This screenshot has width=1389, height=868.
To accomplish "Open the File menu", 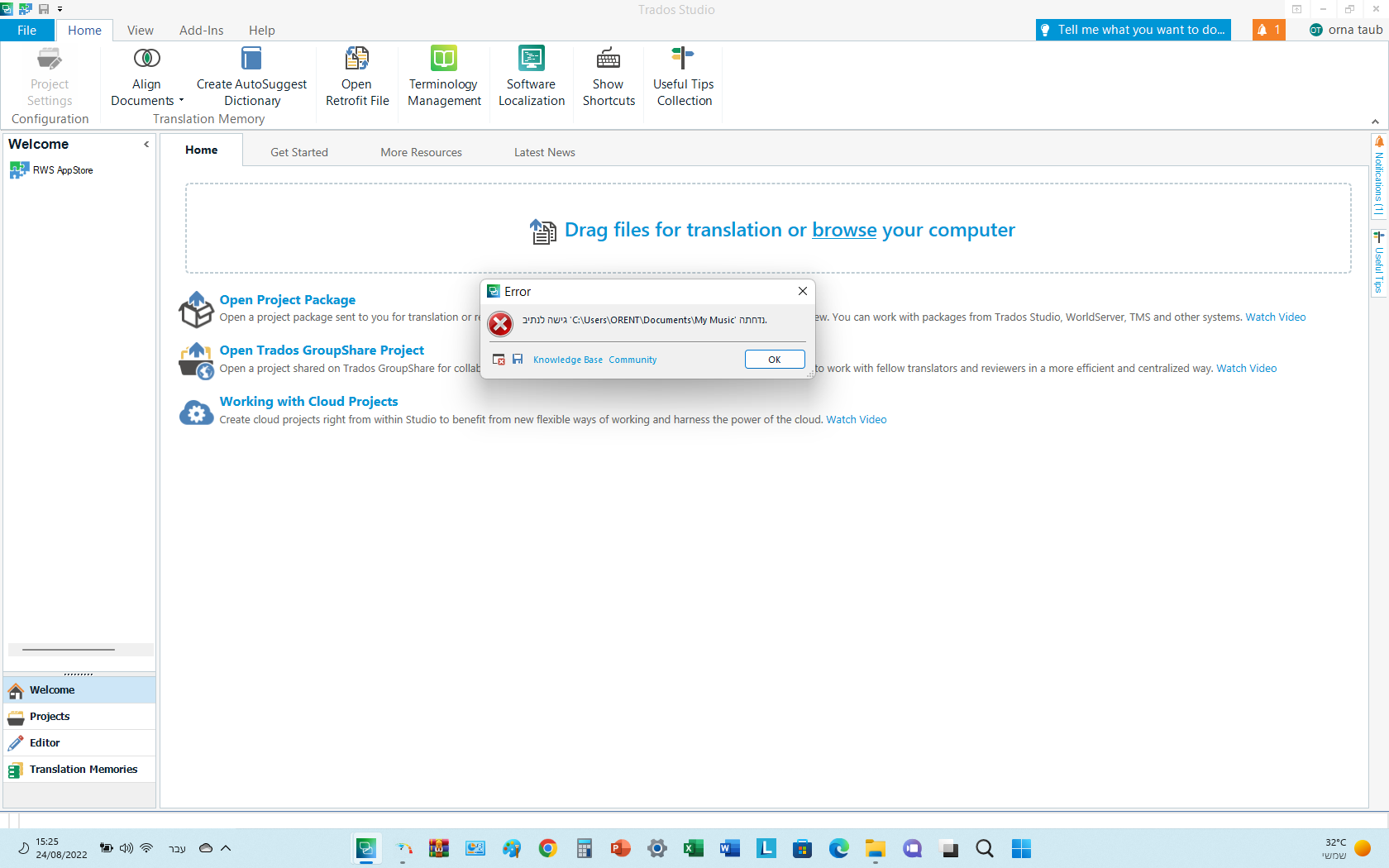I will (x=27, y=30).
